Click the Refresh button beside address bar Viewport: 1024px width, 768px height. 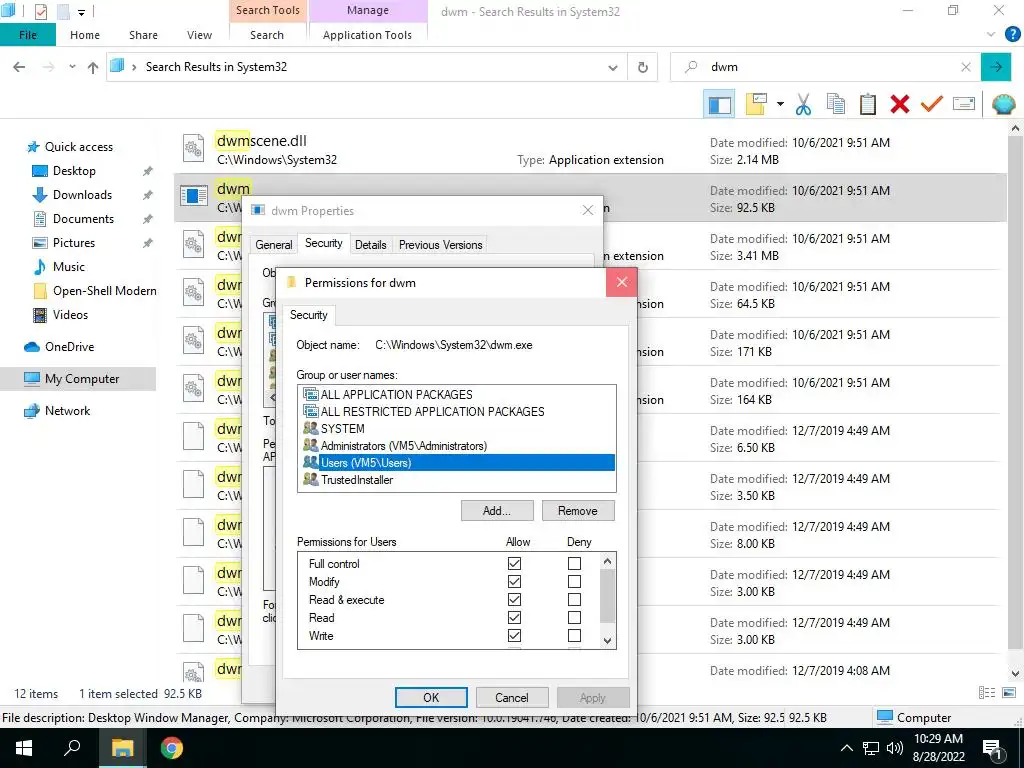(643, 67)
